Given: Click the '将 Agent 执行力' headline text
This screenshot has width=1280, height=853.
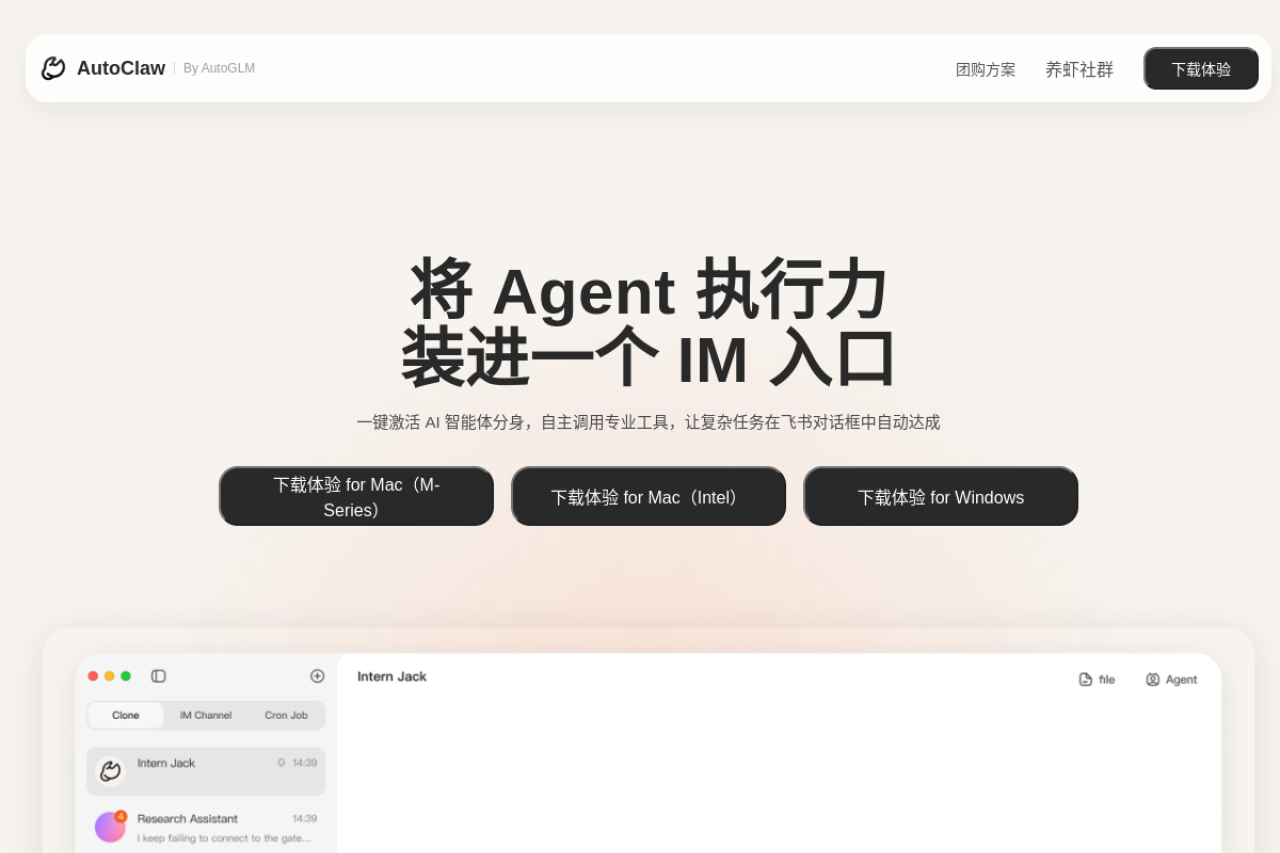Looking at the screenshot, I should 648,291.
